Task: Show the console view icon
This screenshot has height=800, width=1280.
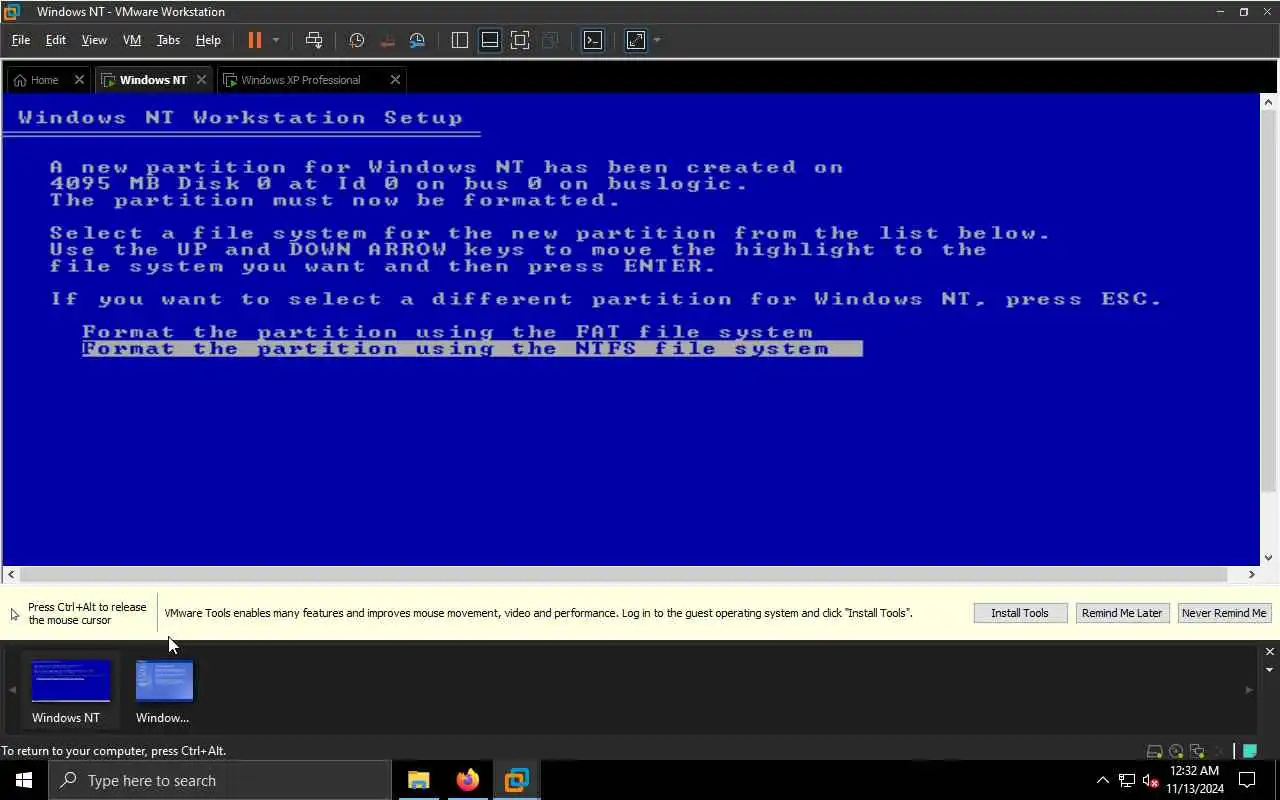Action: (593, 40)
